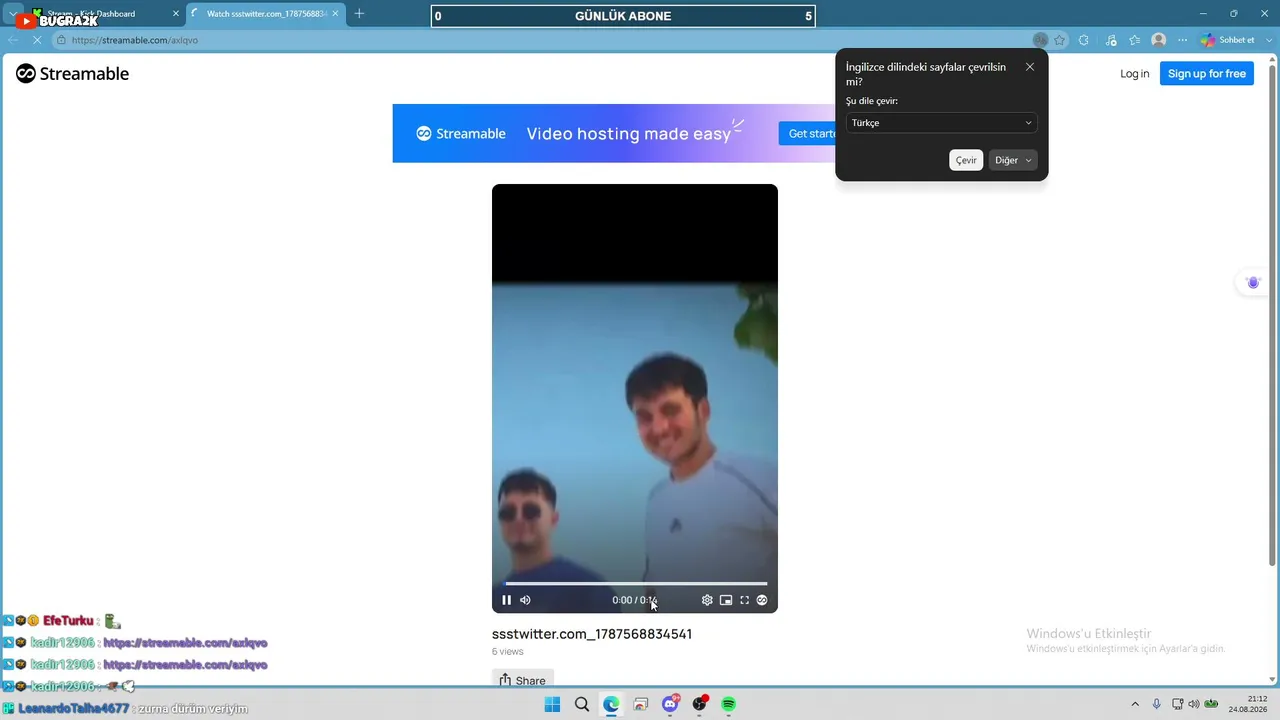Open Windows Start menu
Viewport: 1280px width, 720px height.
(x=552, y=704)
